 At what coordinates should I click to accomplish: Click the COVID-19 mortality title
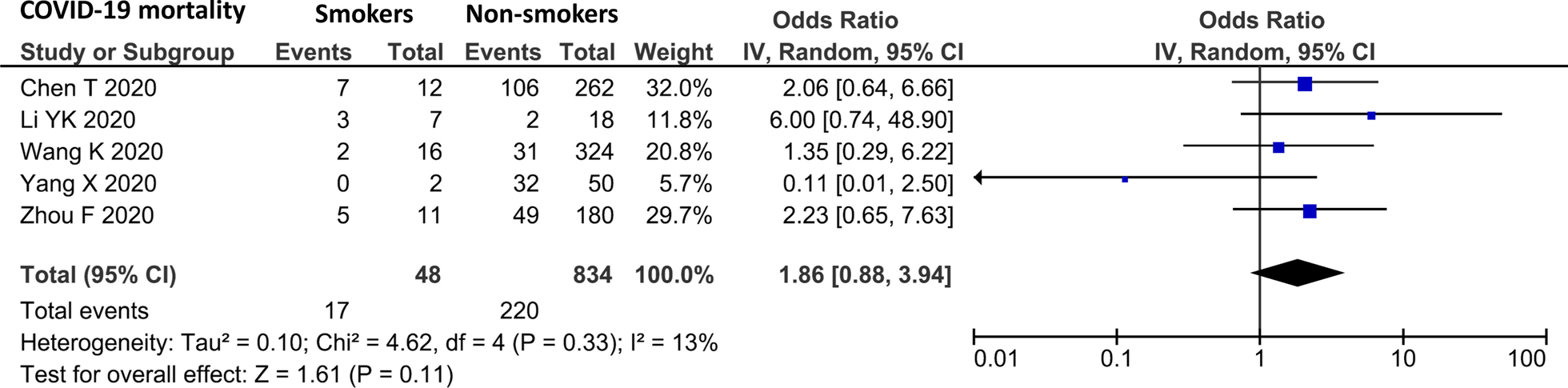(132, 11)
